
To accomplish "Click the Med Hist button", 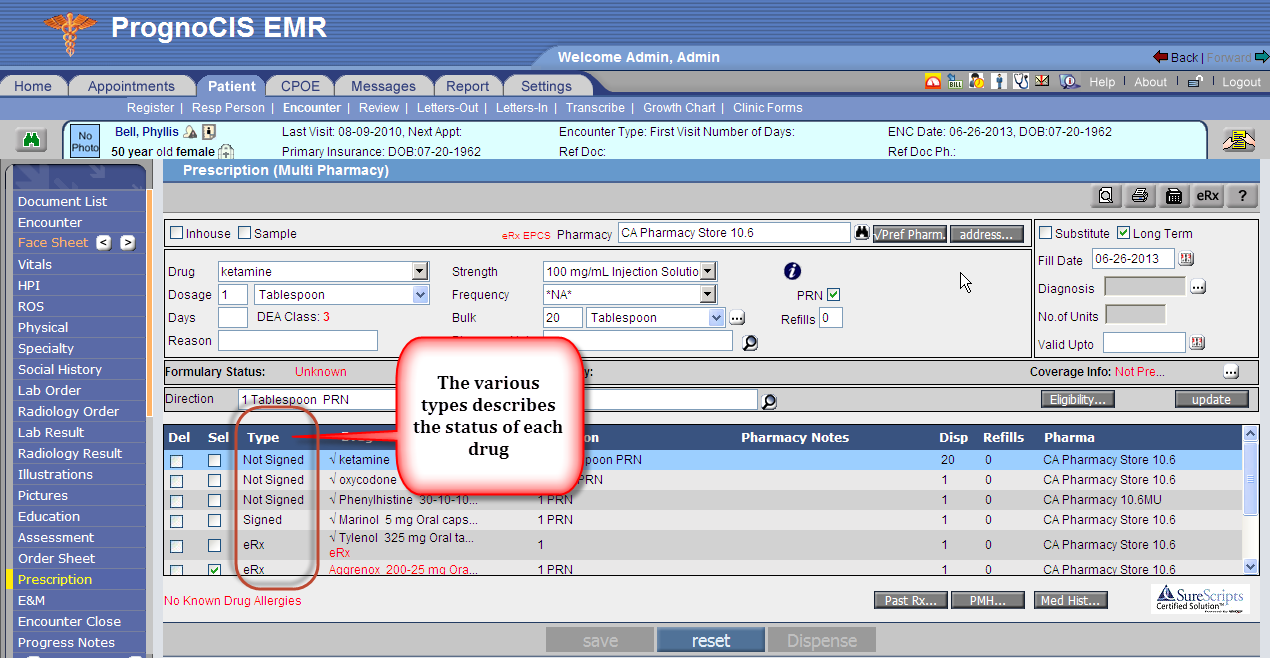I will 1071,600.
